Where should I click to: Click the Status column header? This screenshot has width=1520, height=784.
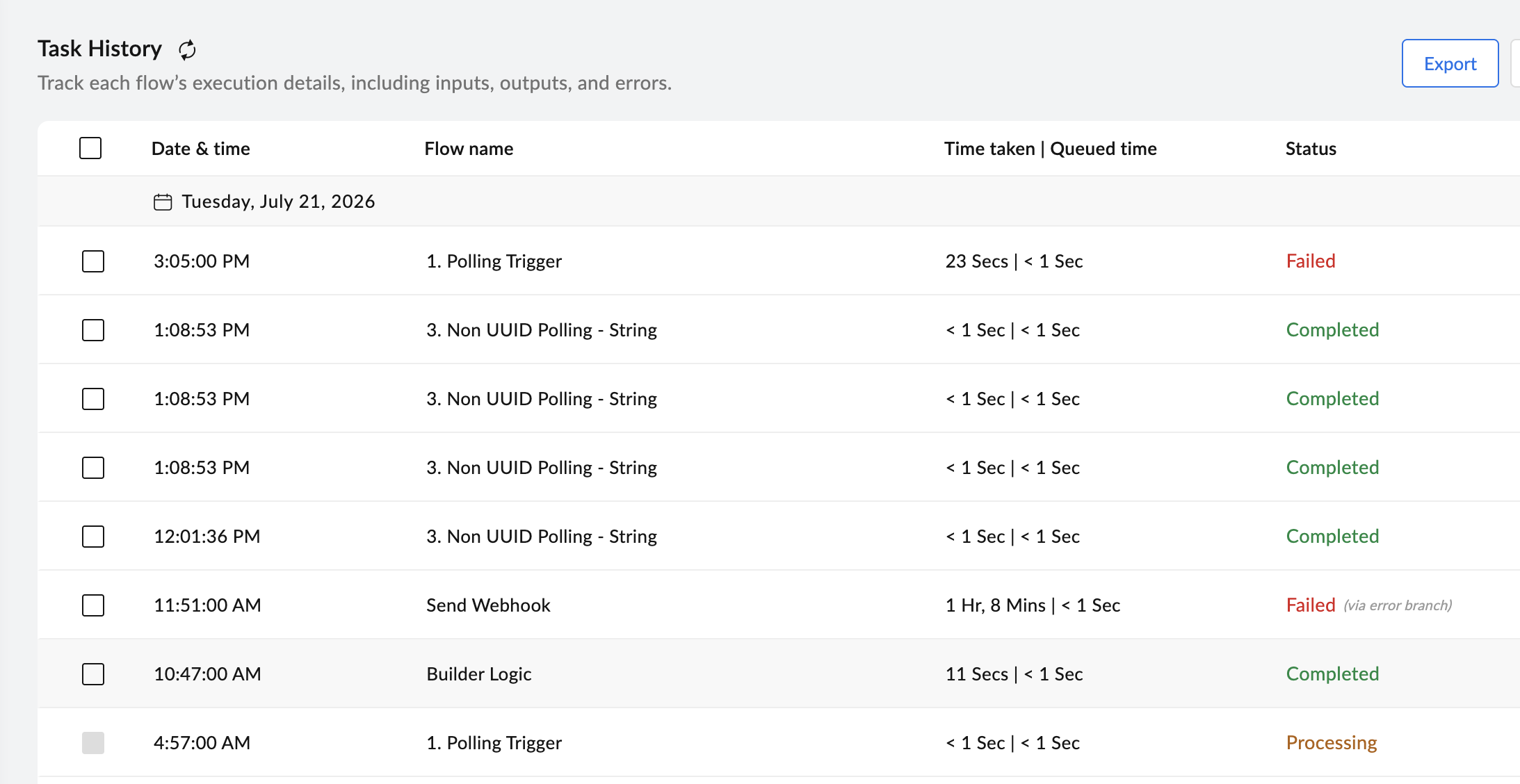point(1311,149)
